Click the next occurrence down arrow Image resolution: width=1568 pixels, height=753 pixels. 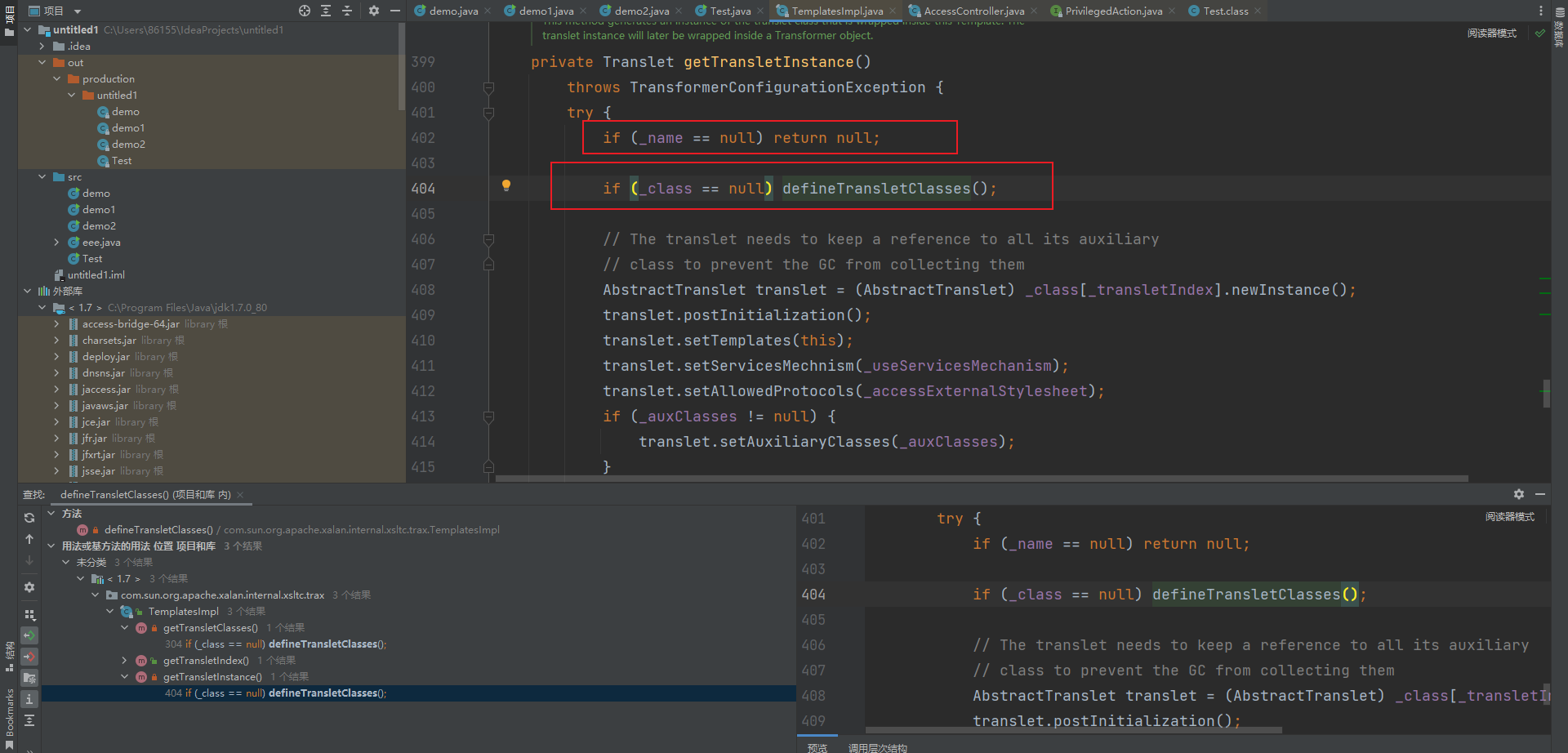pos(29,560)
